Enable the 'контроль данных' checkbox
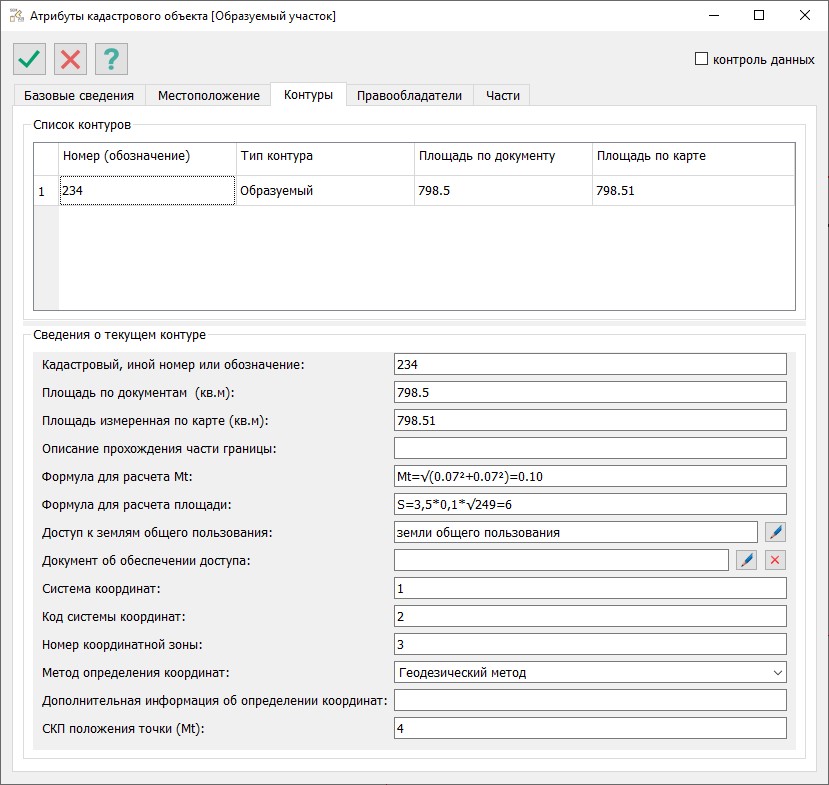829x785 pixels. coord(701,59)
